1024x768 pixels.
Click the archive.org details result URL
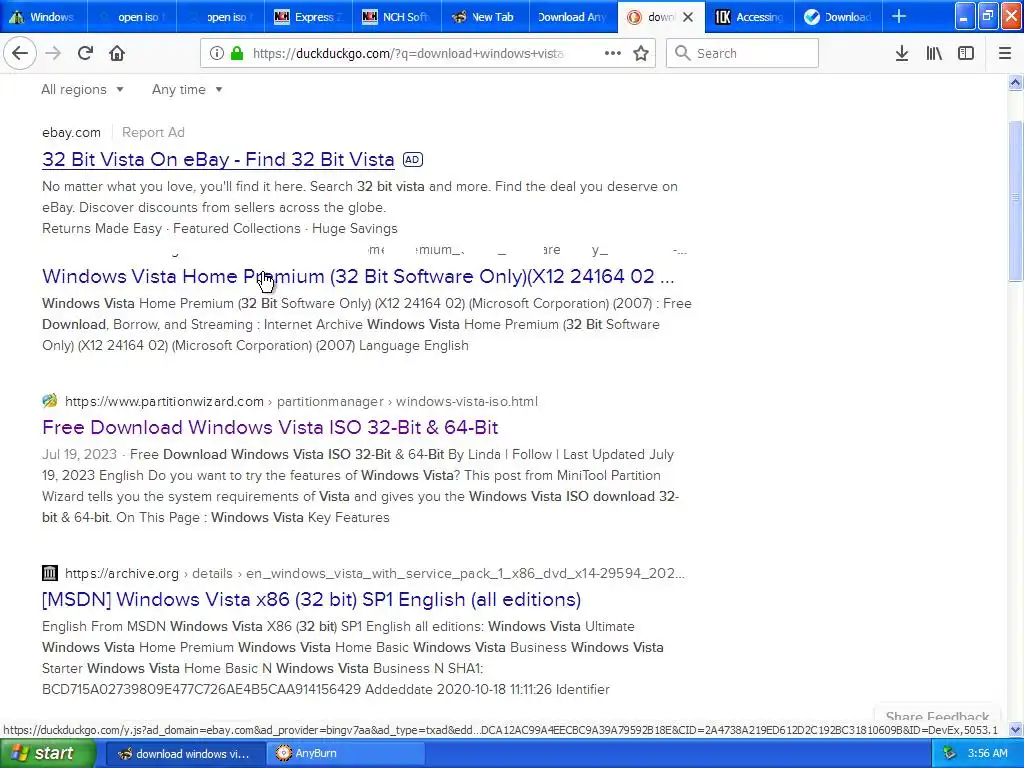pos(375,573)
